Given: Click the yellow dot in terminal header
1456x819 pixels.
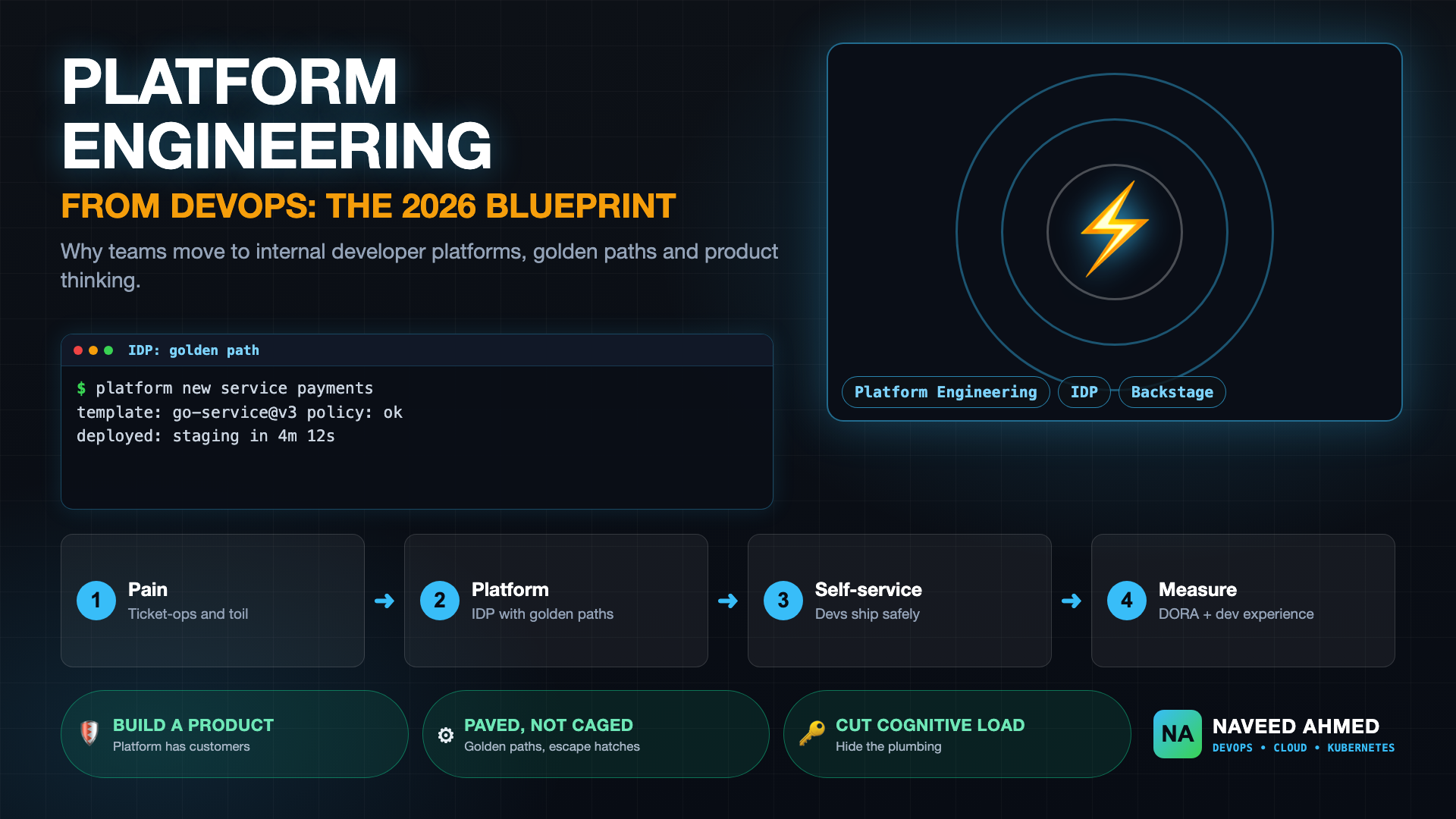Looking at the screenshot, I should 93,350.
